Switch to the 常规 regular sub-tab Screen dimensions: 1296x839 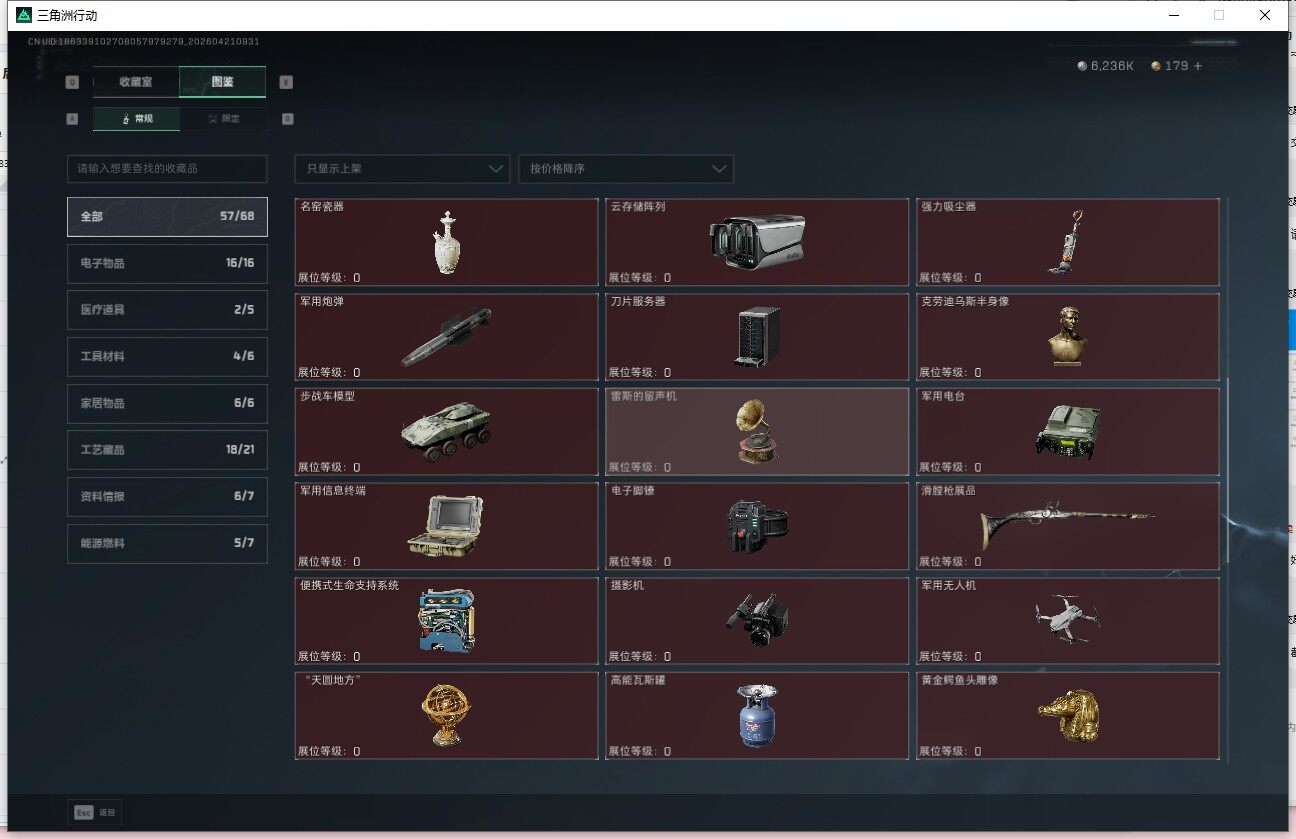[137, 119]
